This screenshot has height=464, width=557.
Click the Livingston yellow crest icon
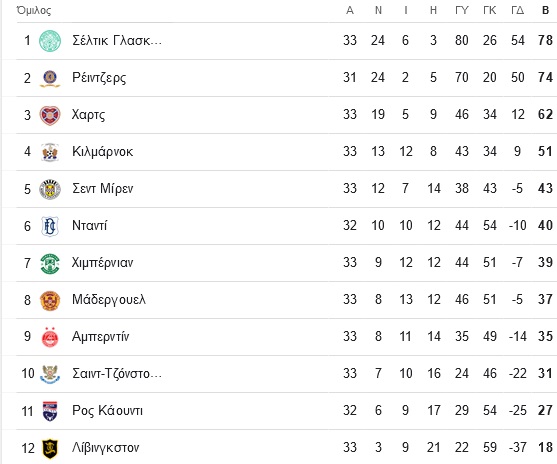tap(50, 448)
